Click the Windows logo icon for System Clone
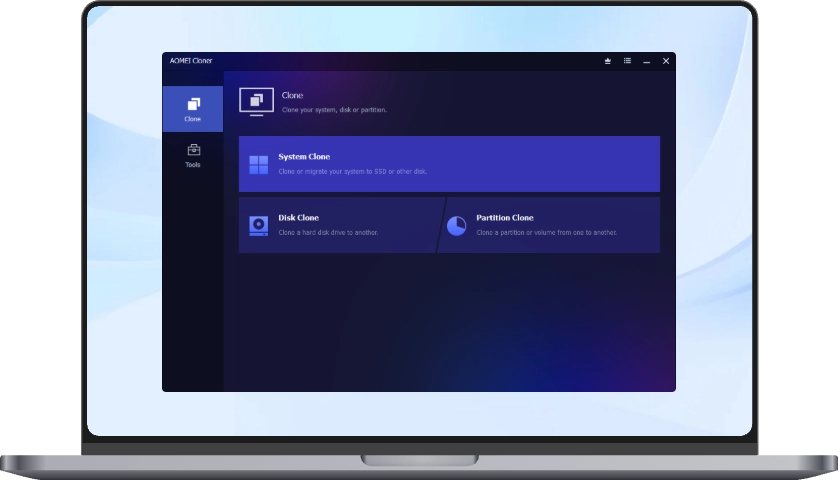The image size is (840, 480). 258,164
